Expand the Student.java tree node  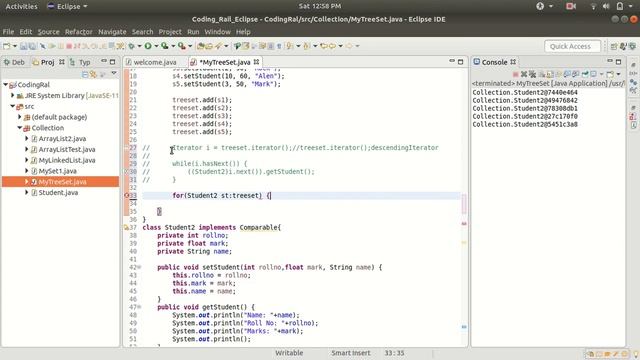(x=27, y=192)
